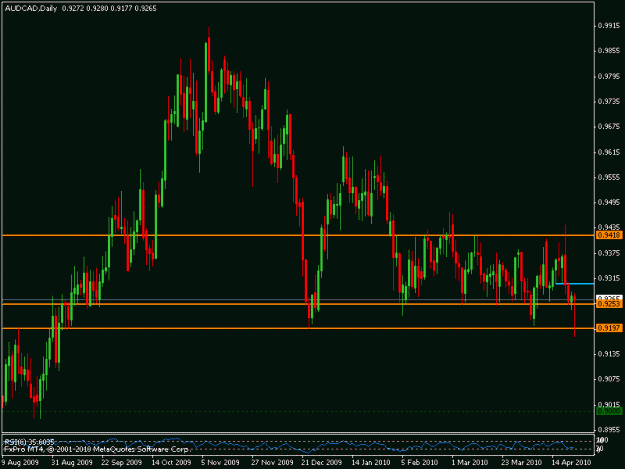Click the 1 Mar 2010 date label

click(470, 462)
